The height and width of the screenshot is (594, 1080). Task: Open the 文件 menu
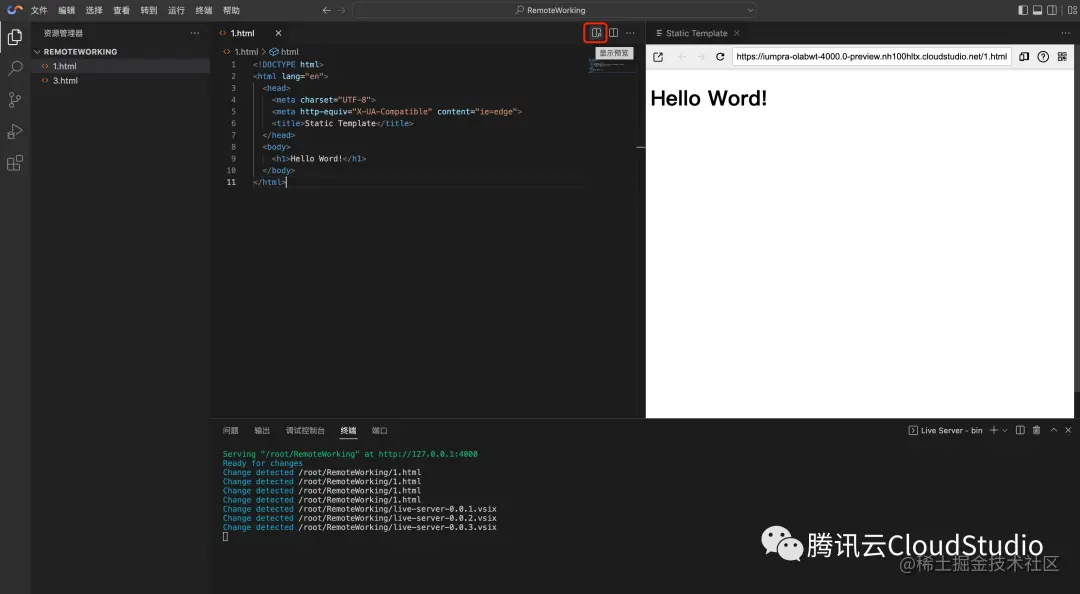(39, 10)
